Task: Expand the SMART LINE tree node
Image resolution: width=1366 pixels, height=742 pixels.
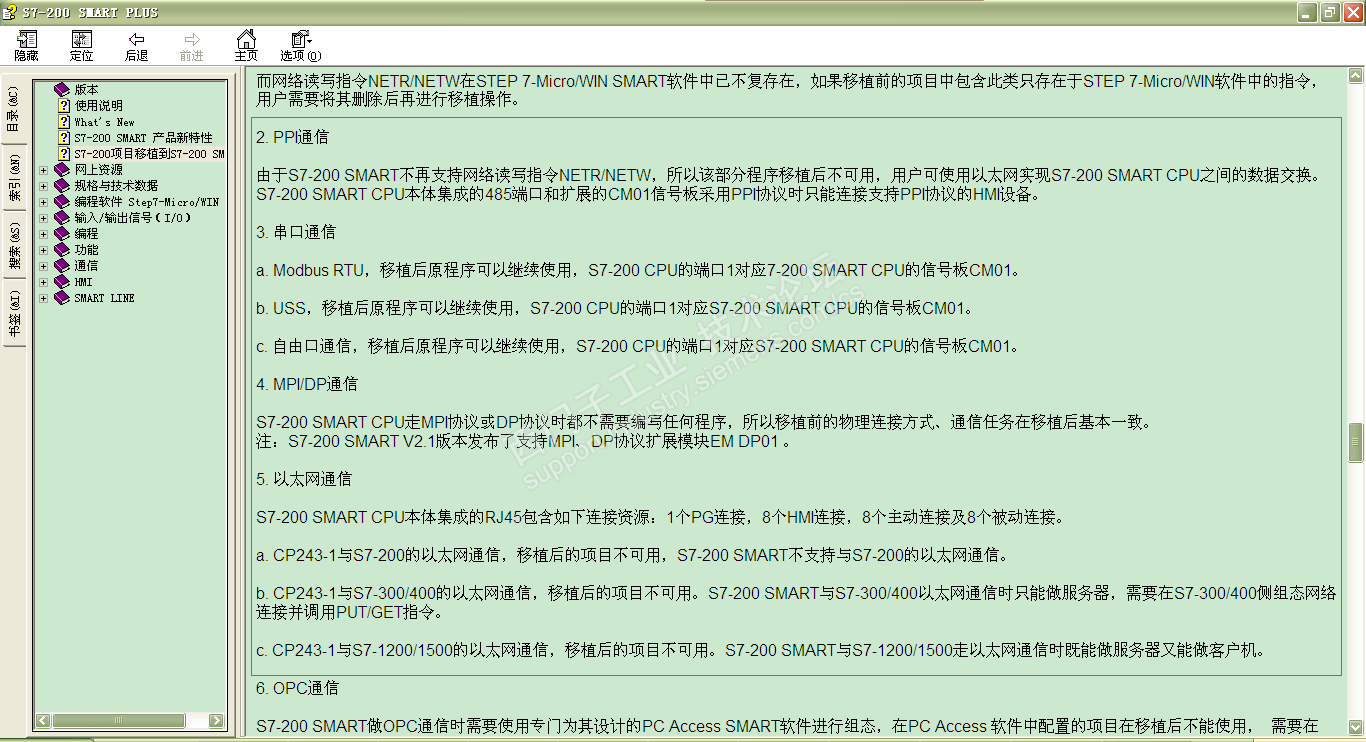Action: 44,298
